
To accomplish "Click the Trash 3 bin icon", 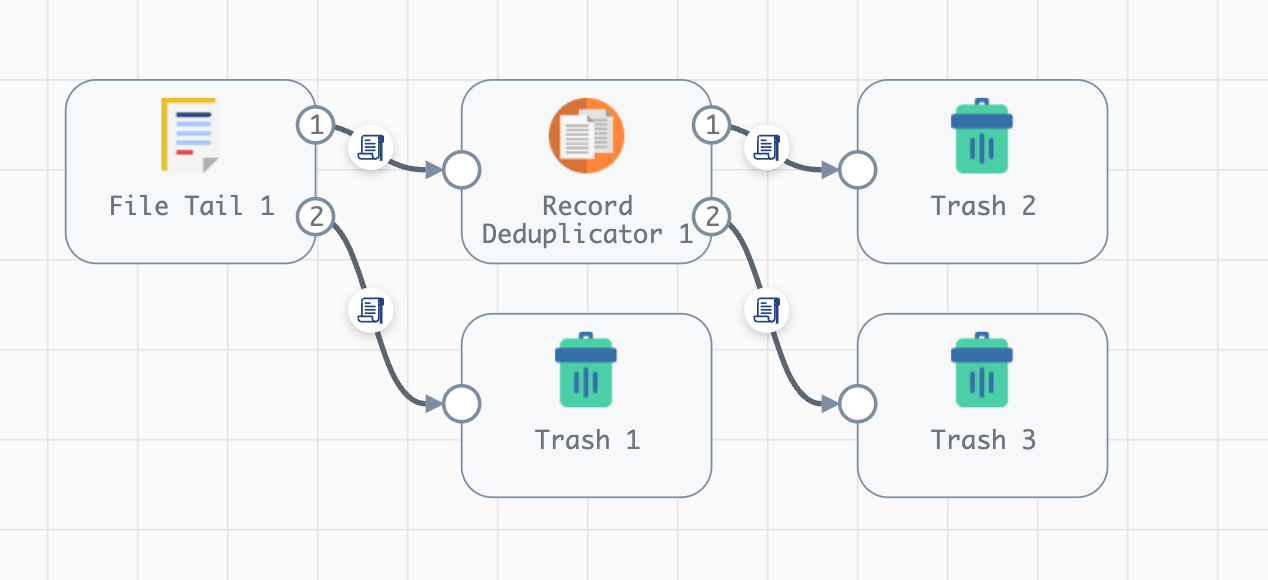I will point(982,370).
